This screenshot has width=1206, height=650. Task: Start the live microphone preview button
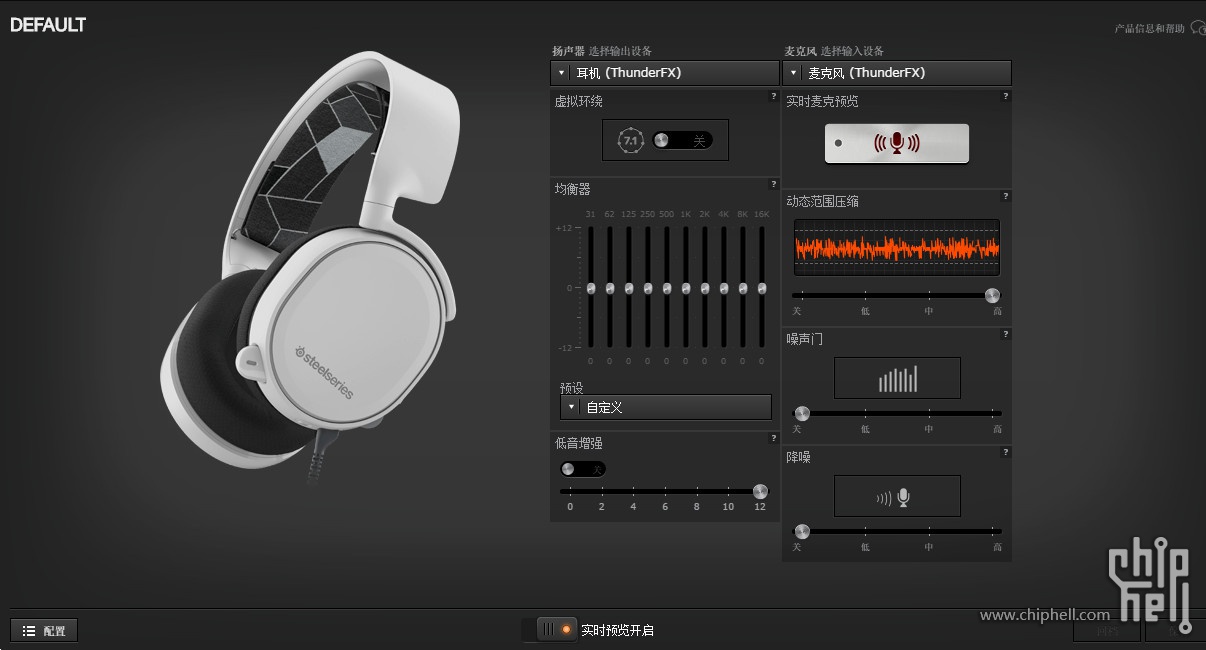(897, 143)
